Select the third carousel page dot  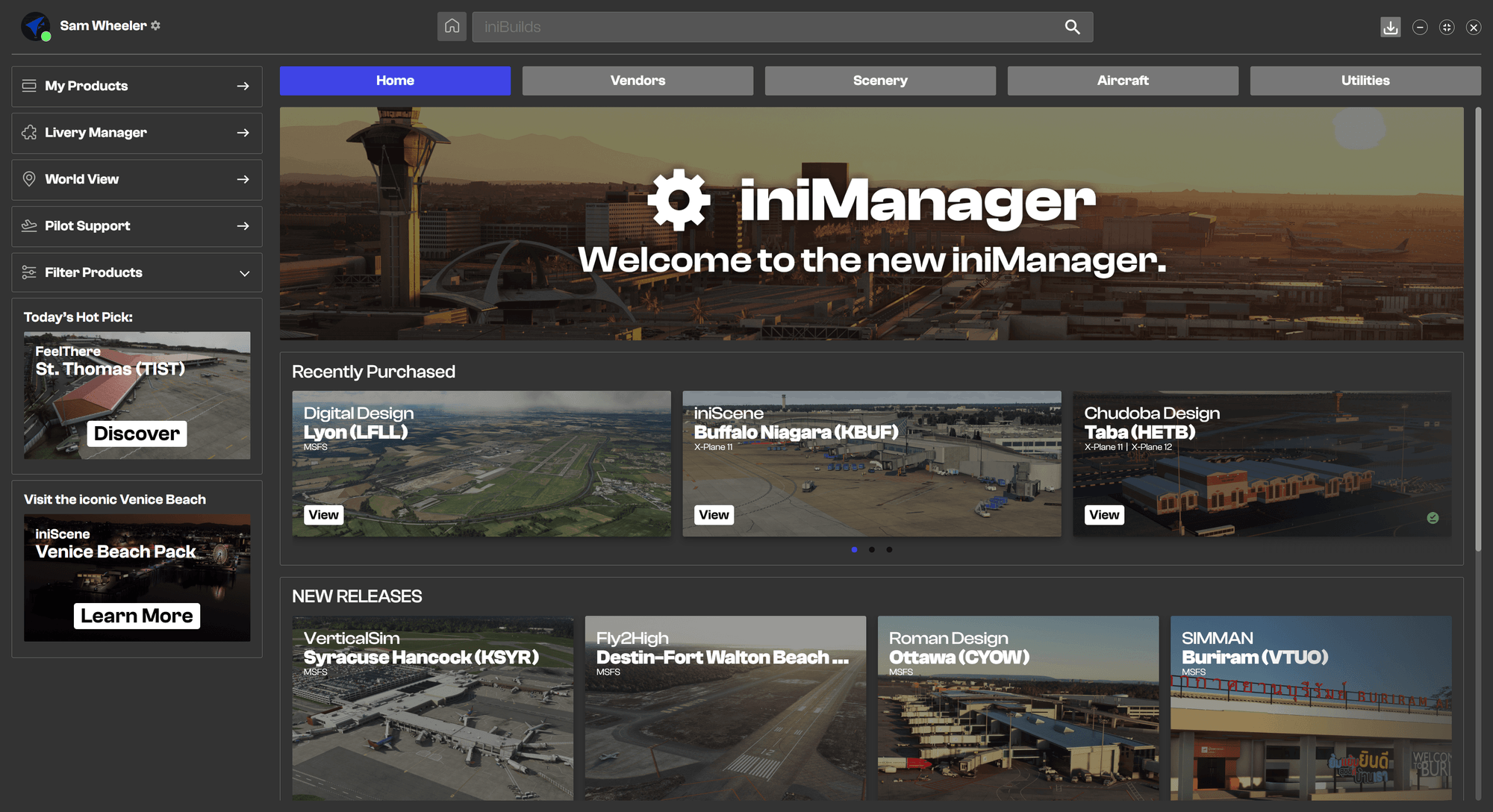pyautogui.click(x=889, y=549)
